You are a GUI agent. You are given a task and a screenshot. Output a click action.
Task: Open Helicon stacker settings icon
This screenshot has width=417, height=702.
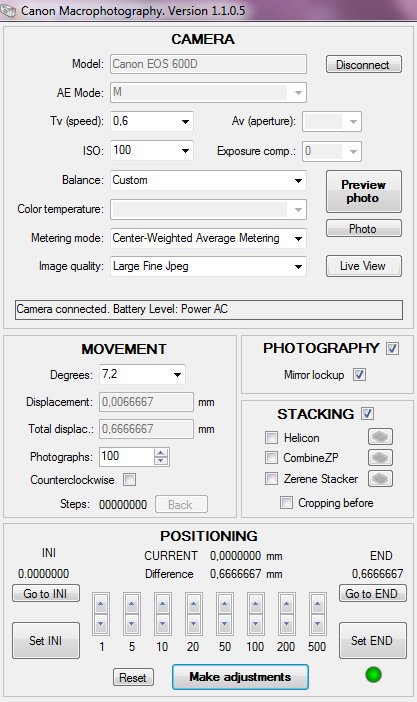click(x=380, y=437)
